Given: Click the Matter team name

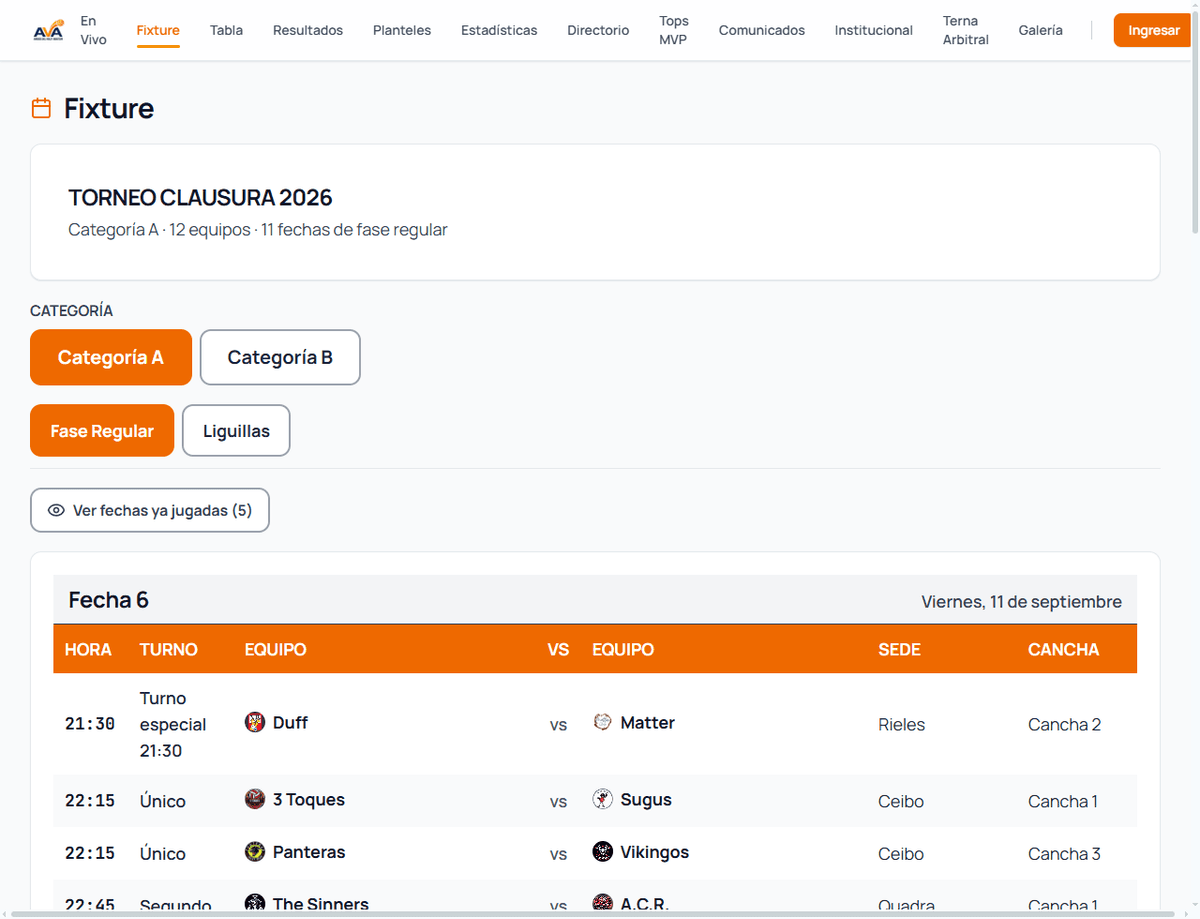Looking at the screenshot, I should [x=648, y=722].
